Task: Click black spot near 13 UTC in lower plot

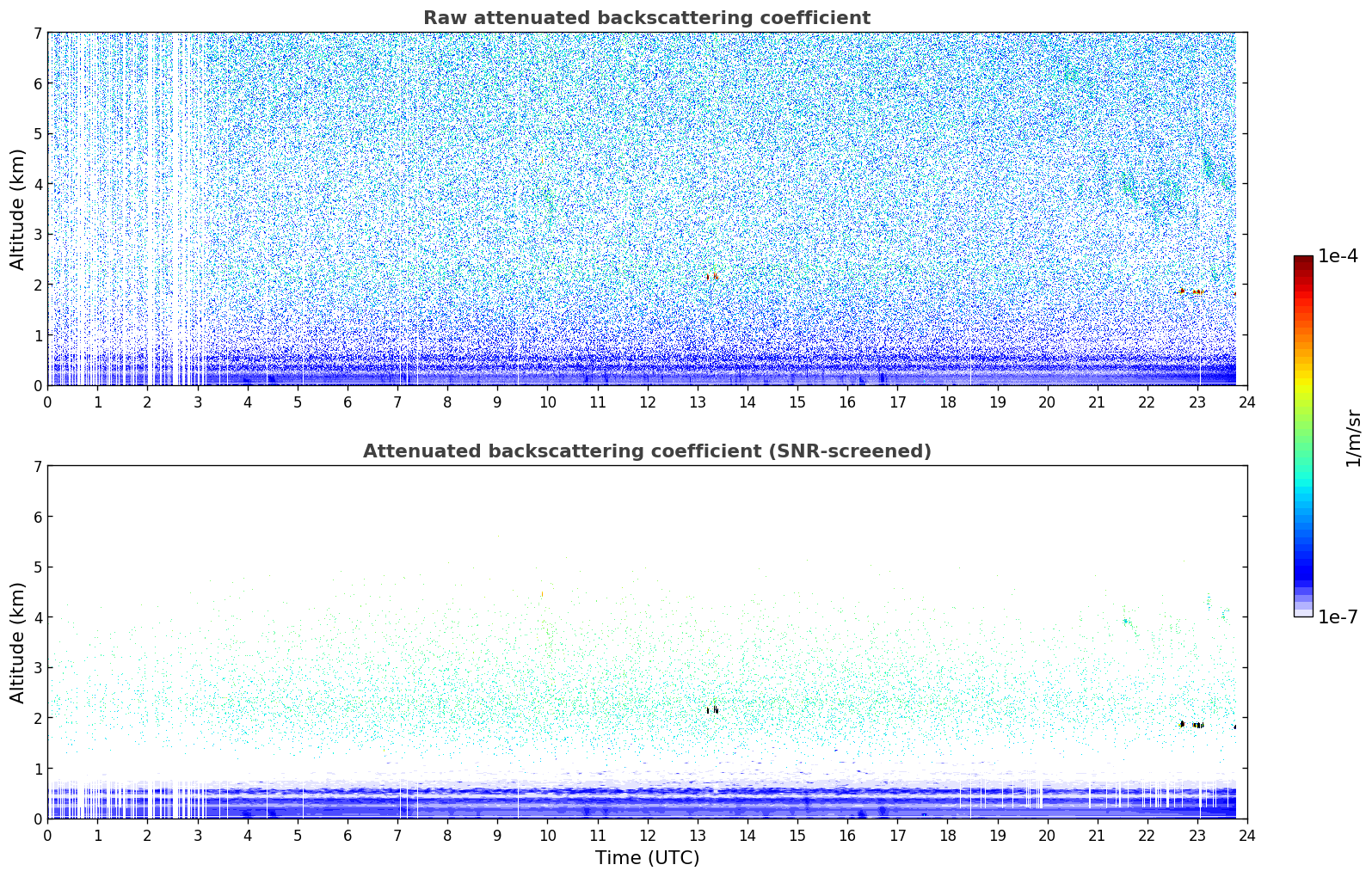Action: pyautogui.click(x=712, y=710)
